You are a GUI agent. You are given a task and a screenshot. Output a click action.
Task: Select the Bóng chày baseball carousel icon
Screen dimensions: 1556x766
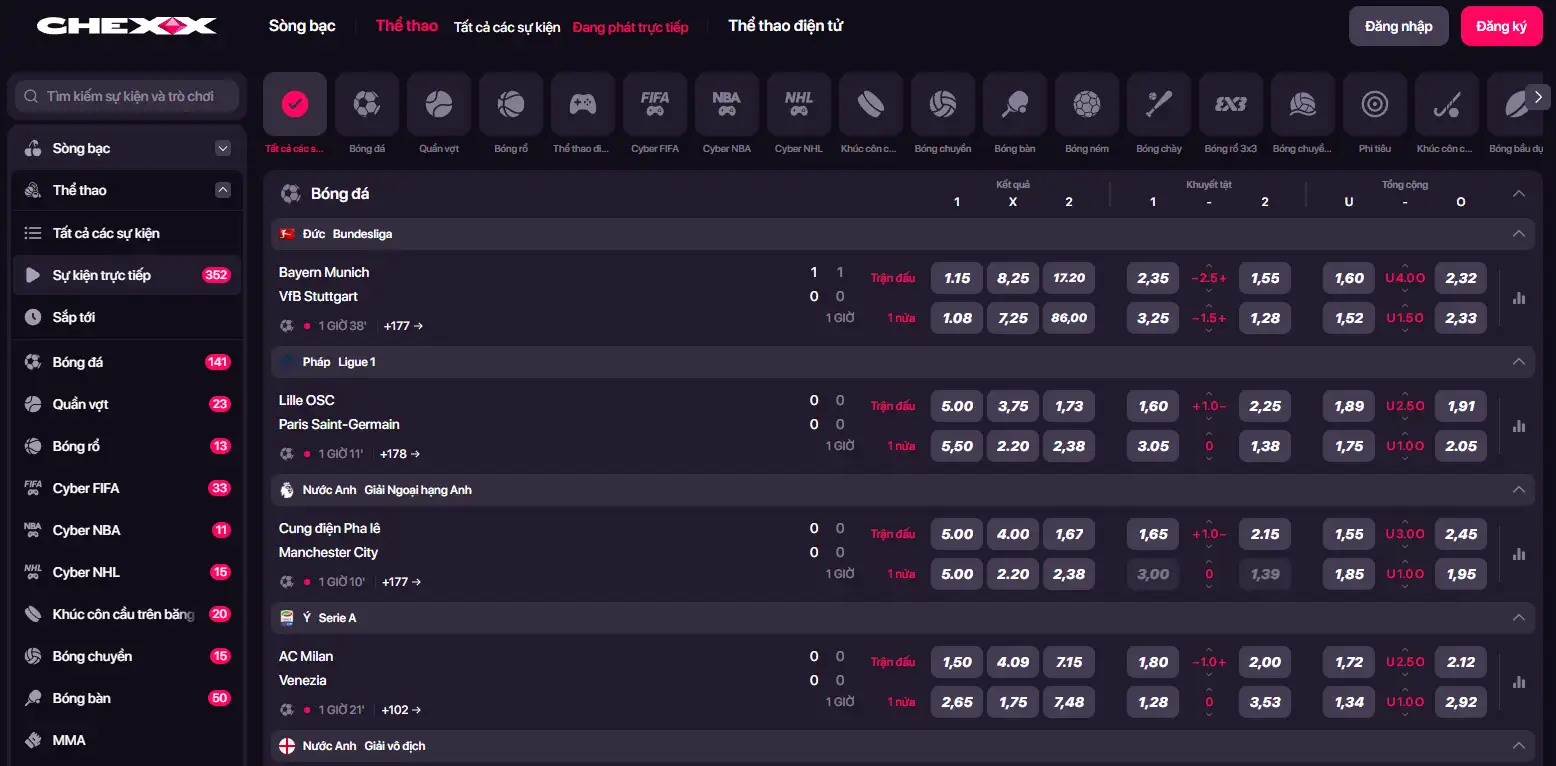coord(1159,104)
